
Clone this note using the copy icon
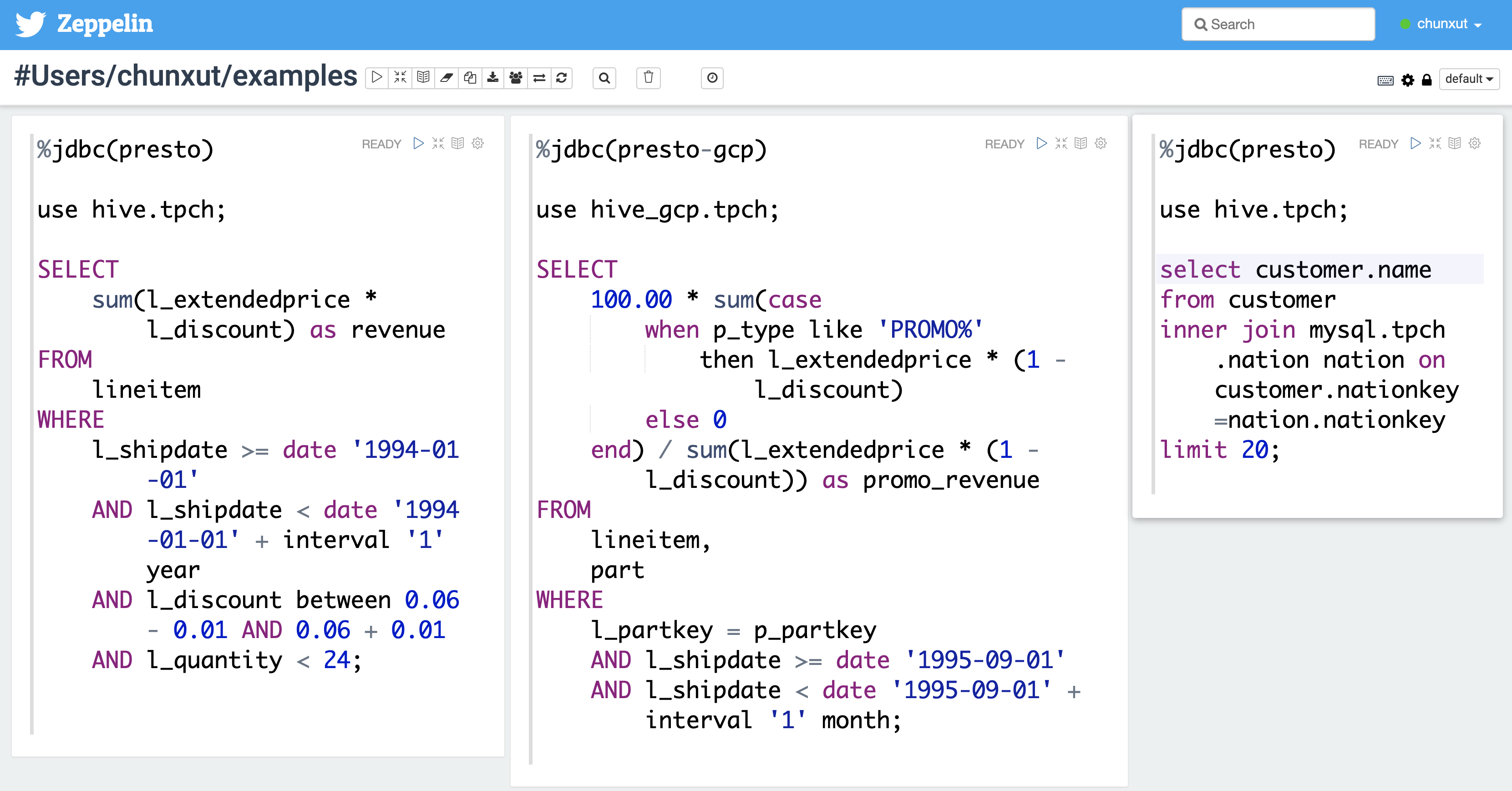(470, 78)
